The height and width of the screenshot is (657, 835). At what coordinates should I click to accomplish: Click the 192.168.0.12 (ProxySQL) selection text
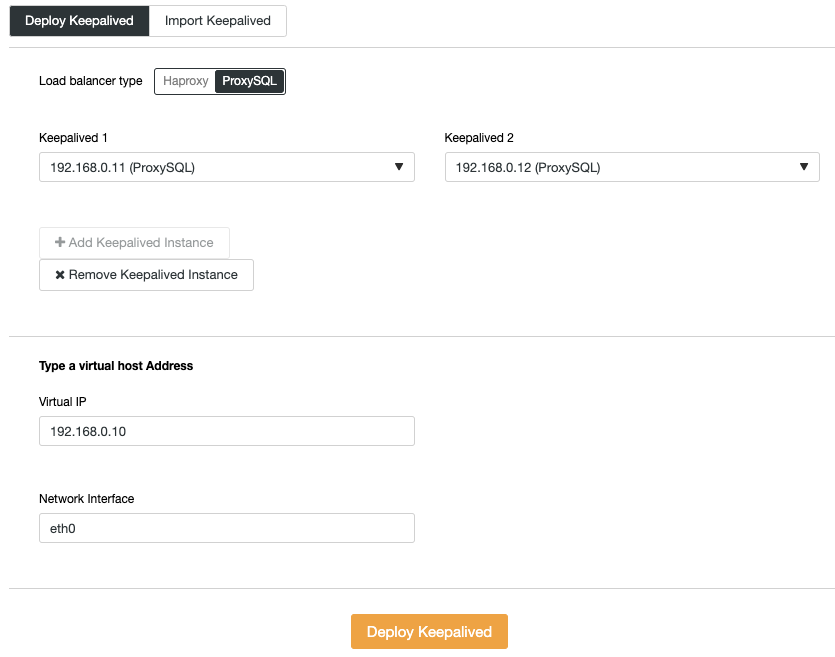pos(528,168)
